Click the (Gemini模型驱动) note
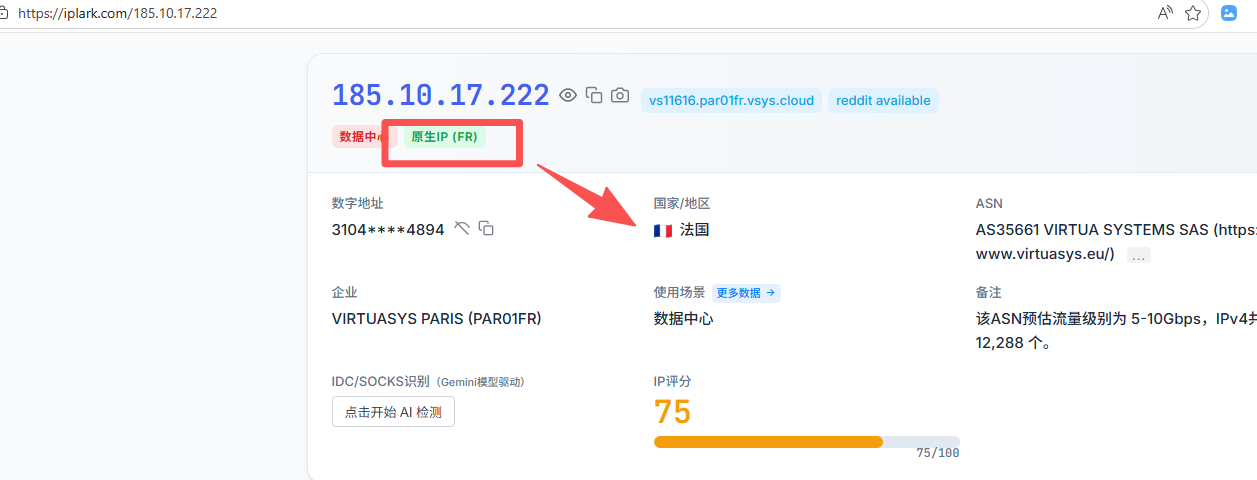This screenshot has height=480, width=1257. (x=480, y=382)
